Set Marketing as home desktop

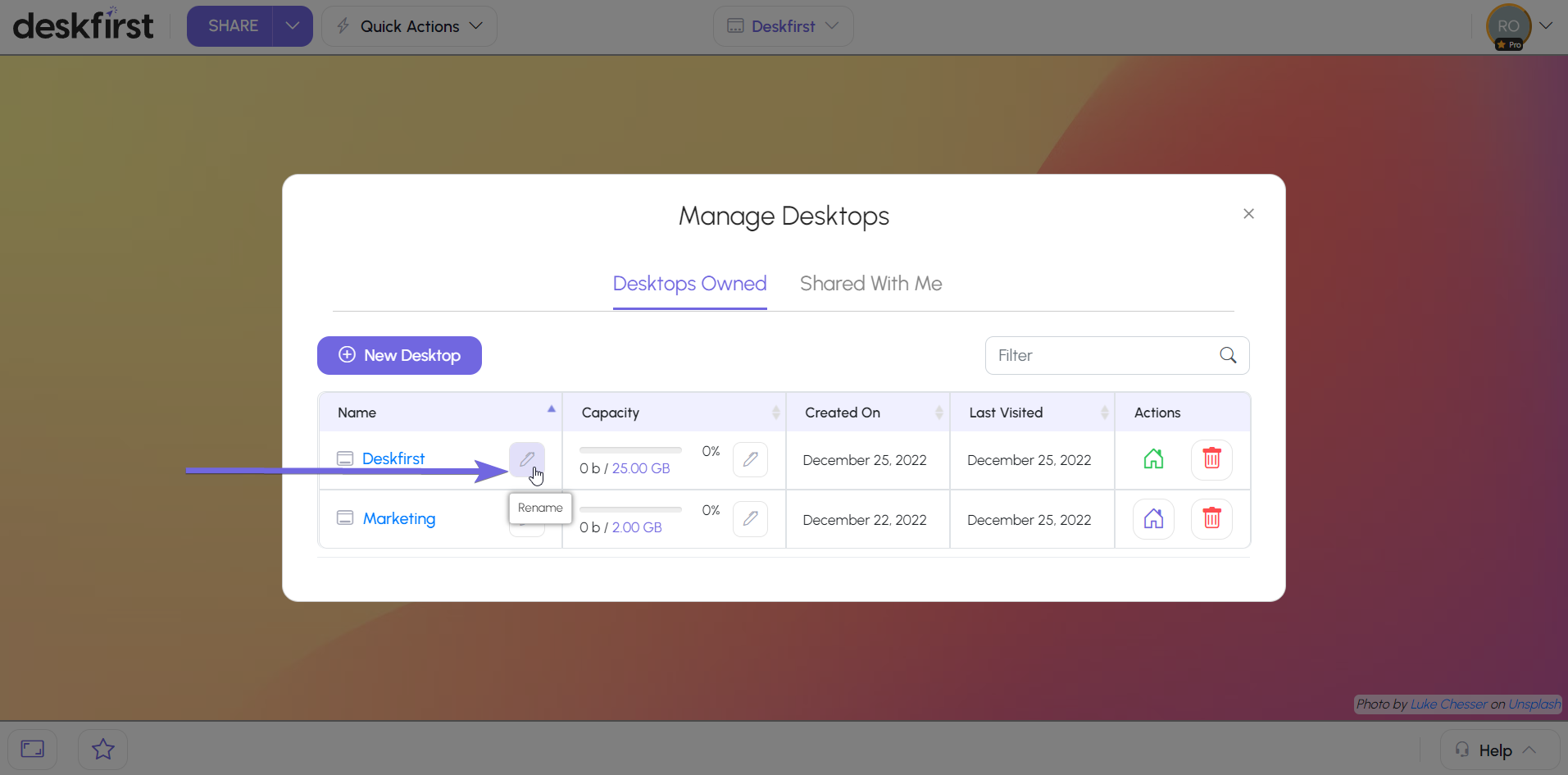[1153, 518]
